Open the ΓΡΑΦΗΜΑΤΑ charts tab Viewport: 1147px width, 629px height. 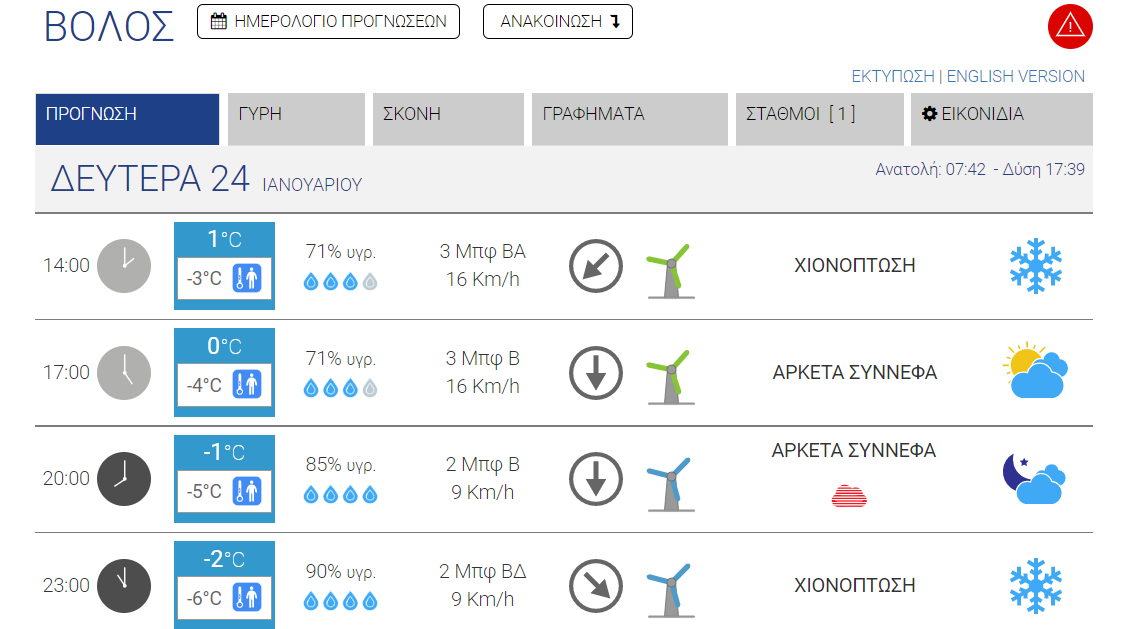[x=630, y=119]
